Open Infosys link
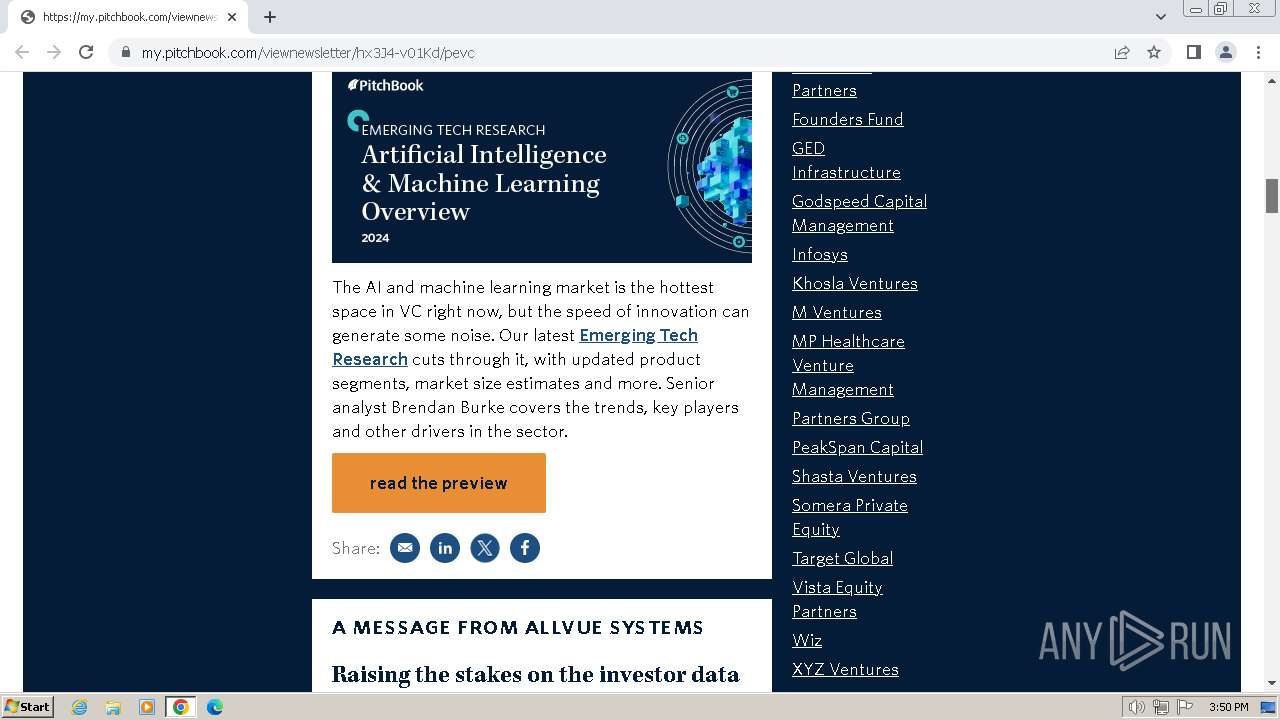The image size is (1280, 720). click(820, 254)
